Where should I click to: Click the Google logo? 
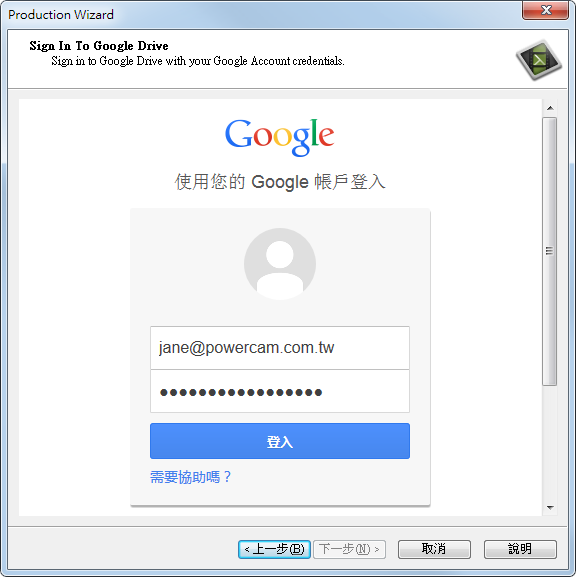point(280,137)
